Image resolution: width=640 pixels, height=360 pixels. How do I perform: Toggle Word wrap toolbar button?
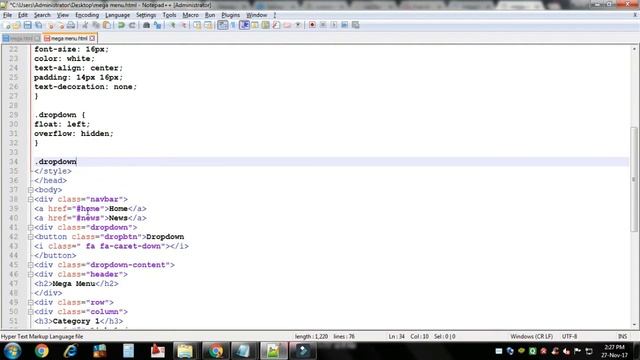click(222, 25)
